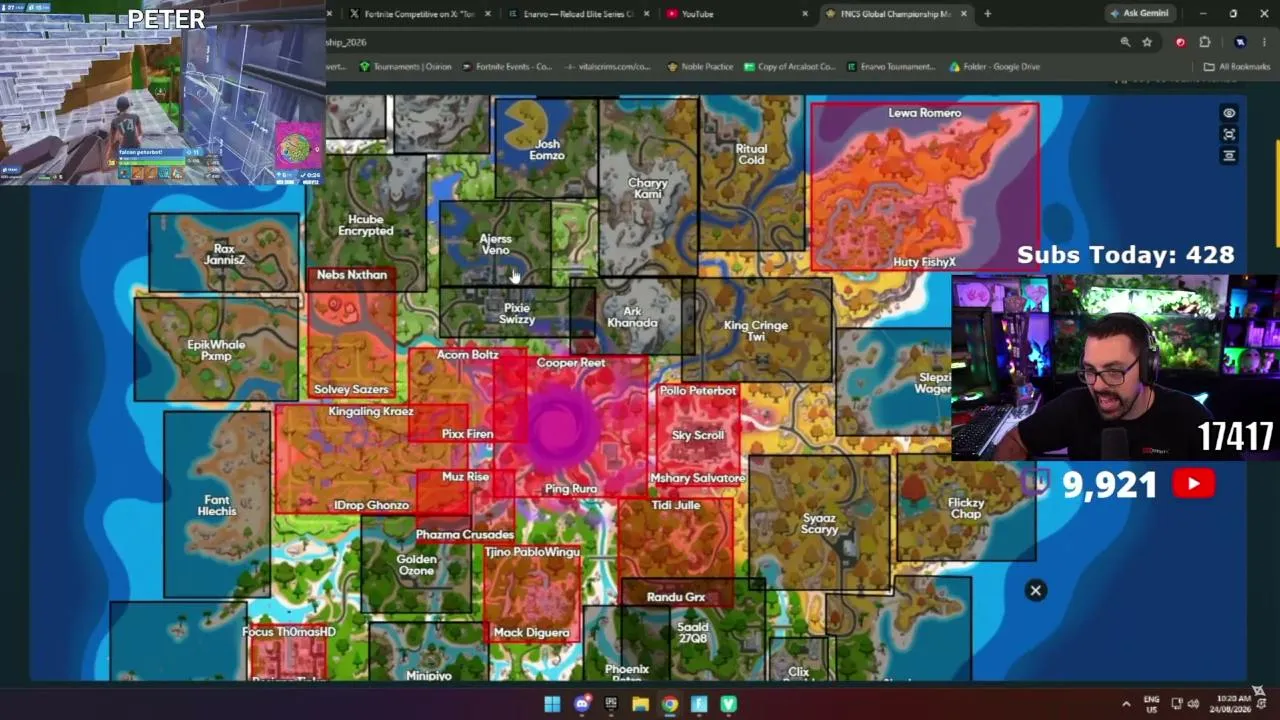Image resolution: width=1280 pixels, height=720 pixels.
Task: Click the Josh Eomzo map label
Action: pos(547,150)
